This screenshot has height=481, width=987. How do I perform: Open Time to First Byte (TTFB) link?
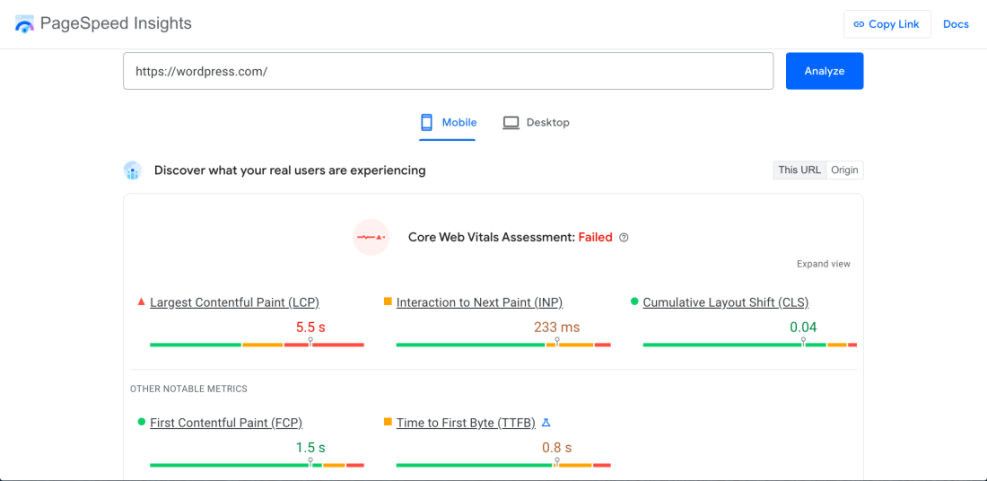pyautogui.click(x=466, y=422)
